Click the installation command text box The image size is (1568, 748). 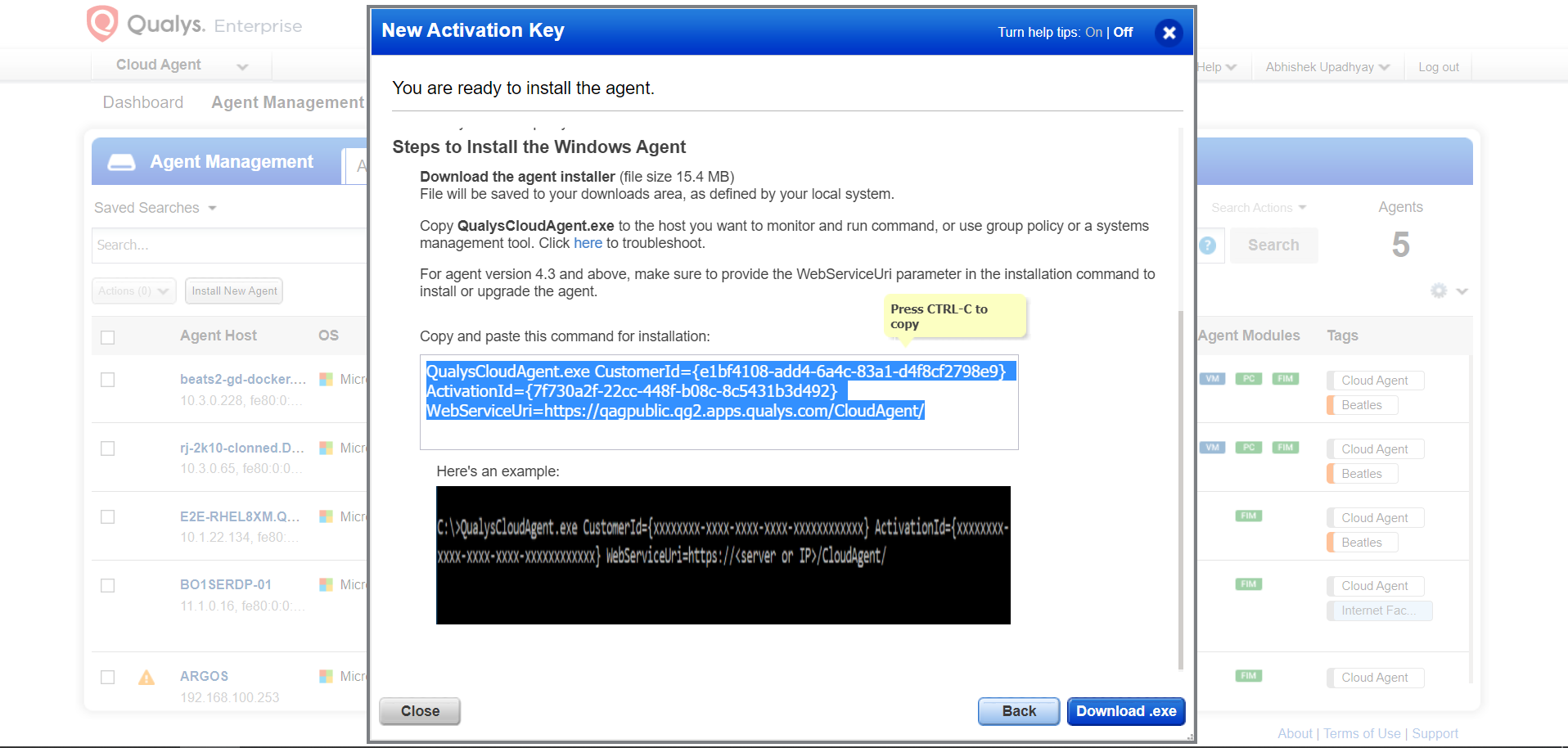tap(719, 402)
